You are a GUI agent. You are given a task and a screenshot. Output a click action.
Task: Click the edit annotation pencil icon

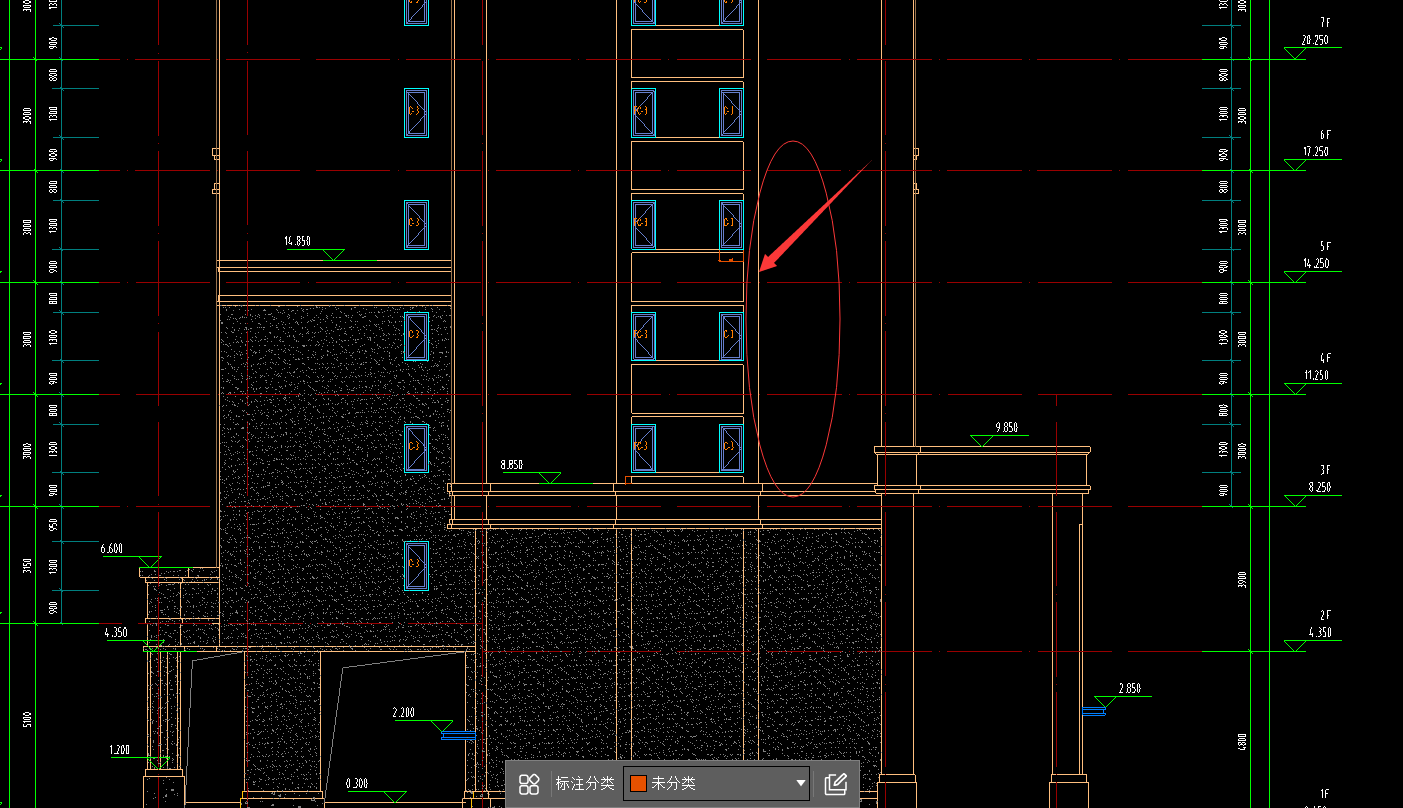point(836,784)
